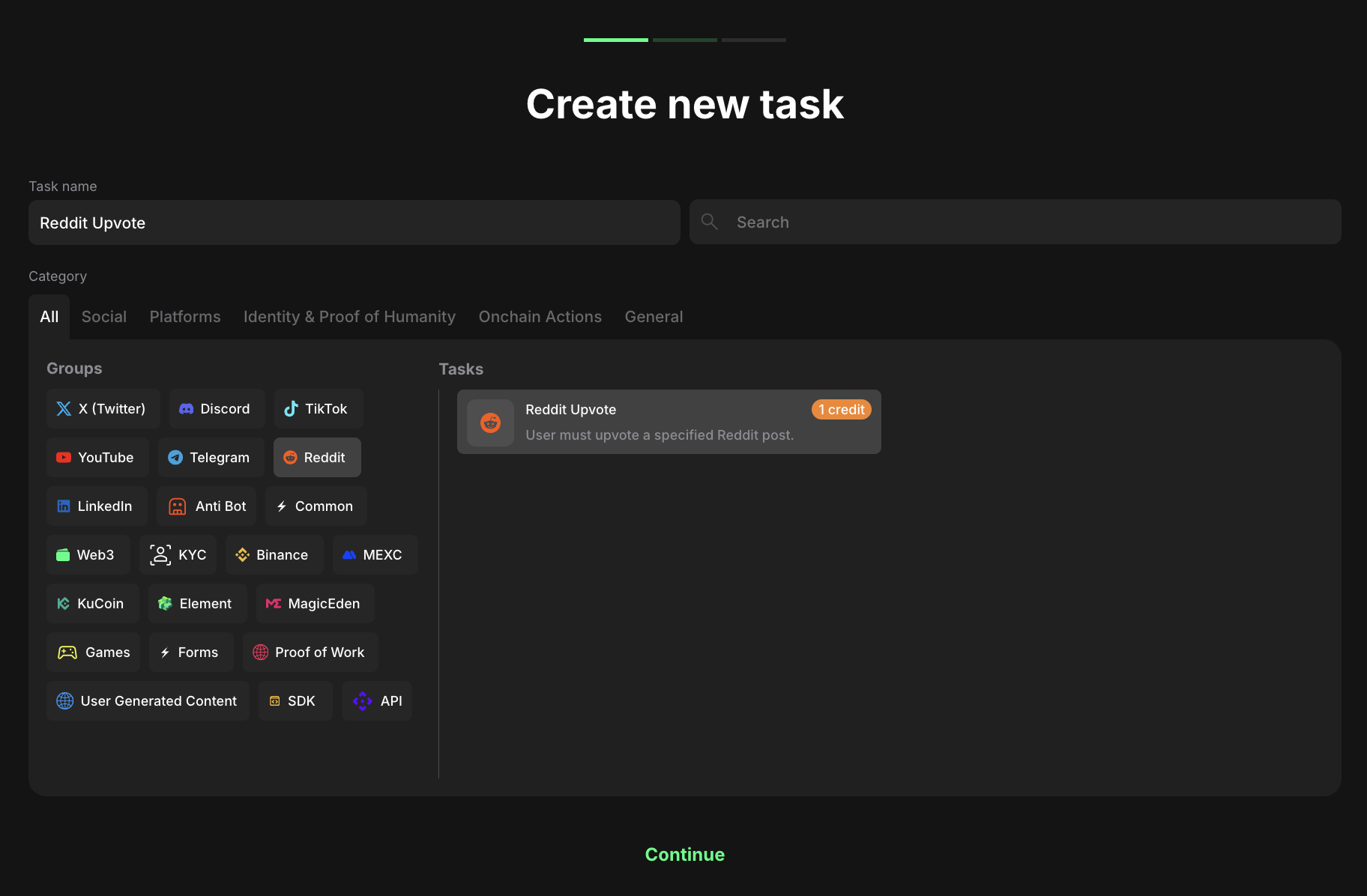Select the YouTube group icon
Image resolution: width=1367 pixels, height=896 pixels.
coord(64,458)
